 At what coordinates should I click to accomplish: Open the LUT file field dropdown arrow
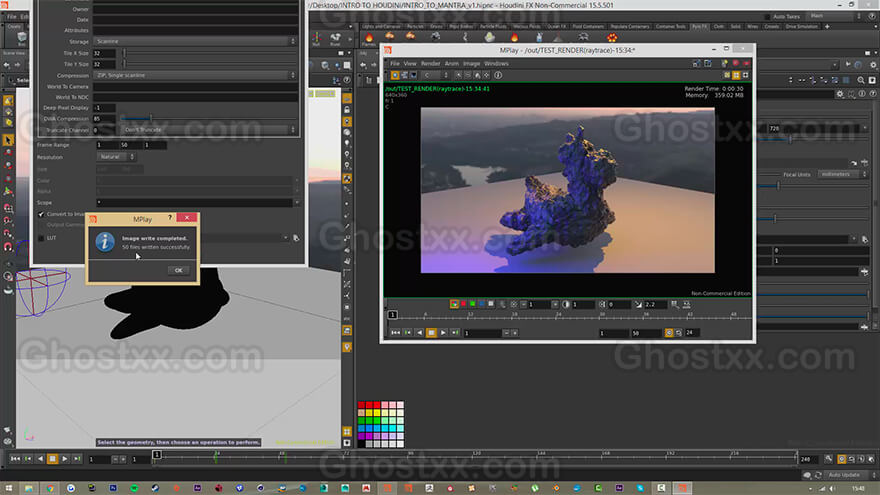click(x=286, y=238)
